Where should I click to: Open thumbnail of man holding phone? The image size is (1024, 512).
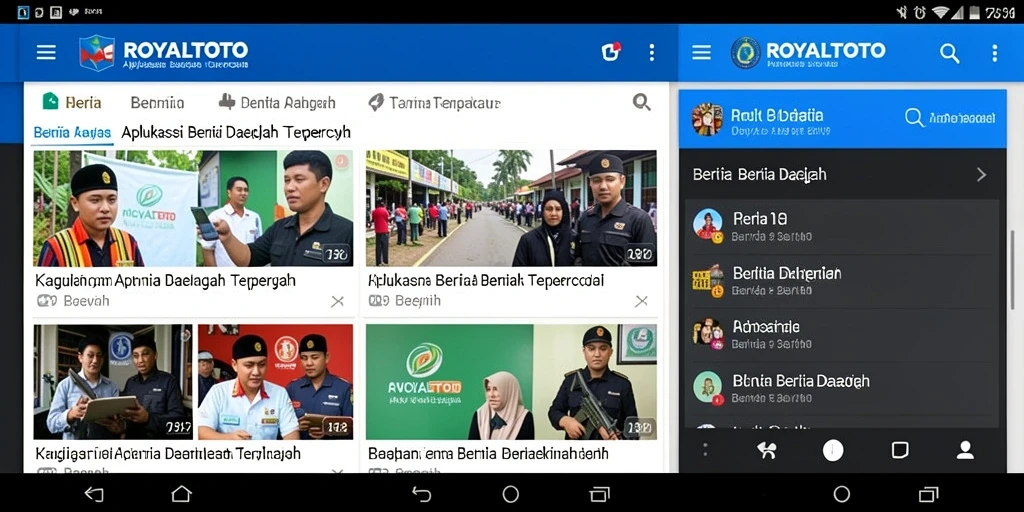click(193, 208)
